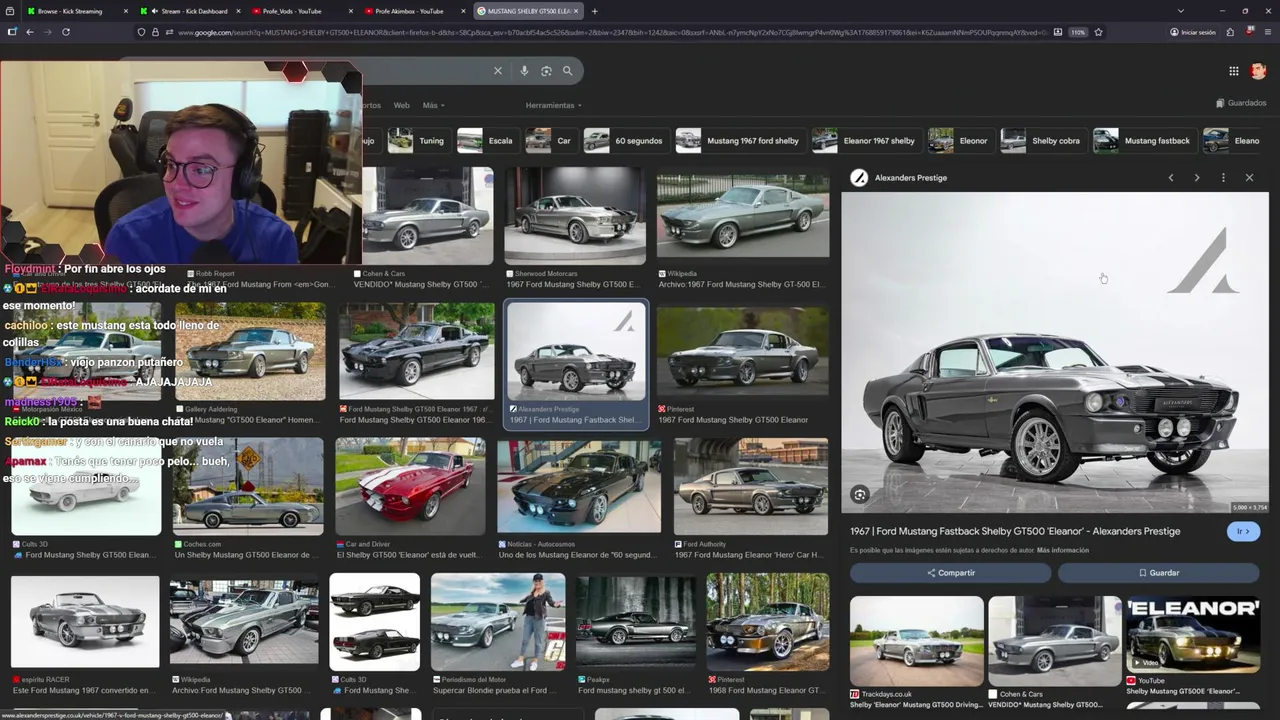1280x720 pixels.
Task: Open Google Lens image search
Action: pos(546,71)
